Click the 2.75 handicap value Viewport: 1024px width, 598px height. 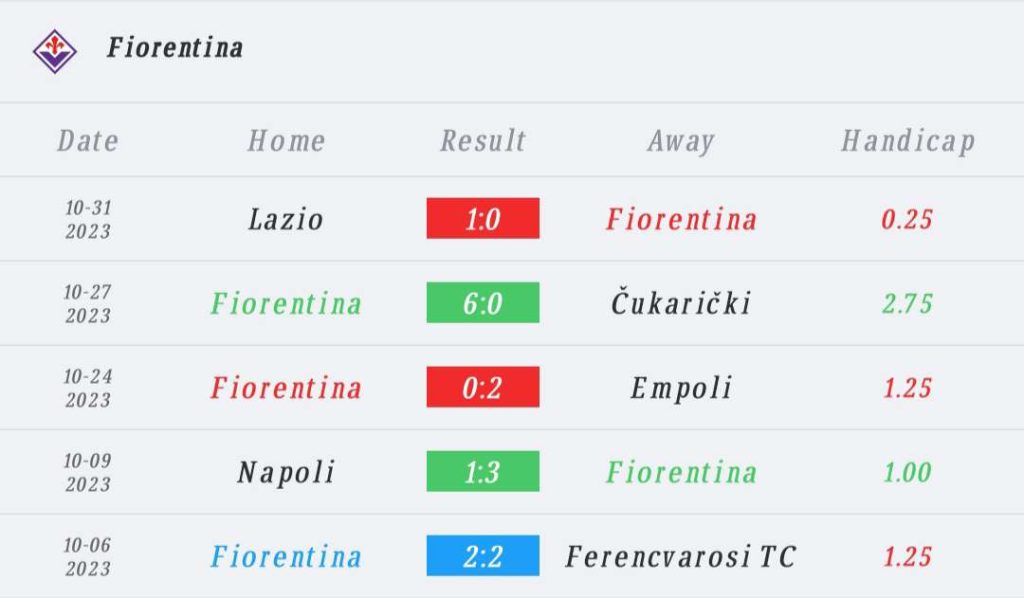coord(907,303)
